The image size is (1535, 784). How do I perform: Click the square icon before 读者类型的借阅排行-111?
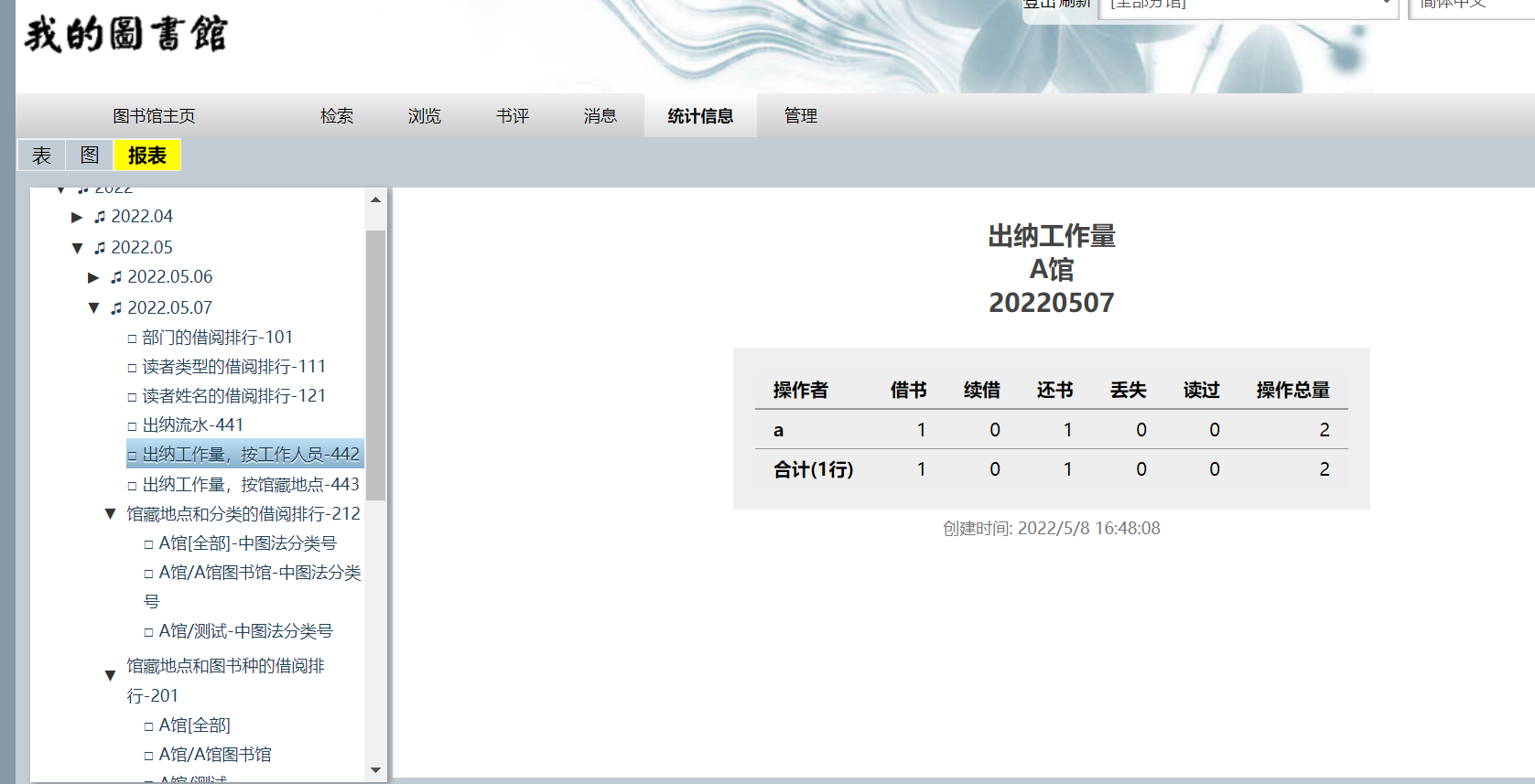pos(132,368)
